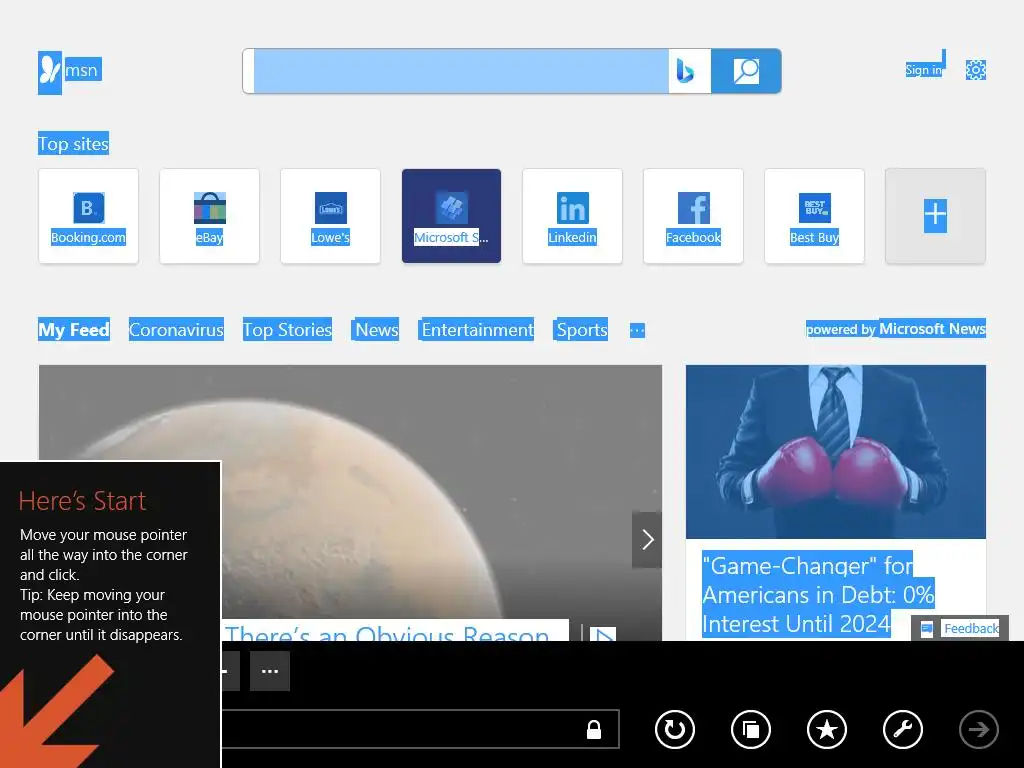
Task: Open the settings gear icon
Action: point(976,70)
